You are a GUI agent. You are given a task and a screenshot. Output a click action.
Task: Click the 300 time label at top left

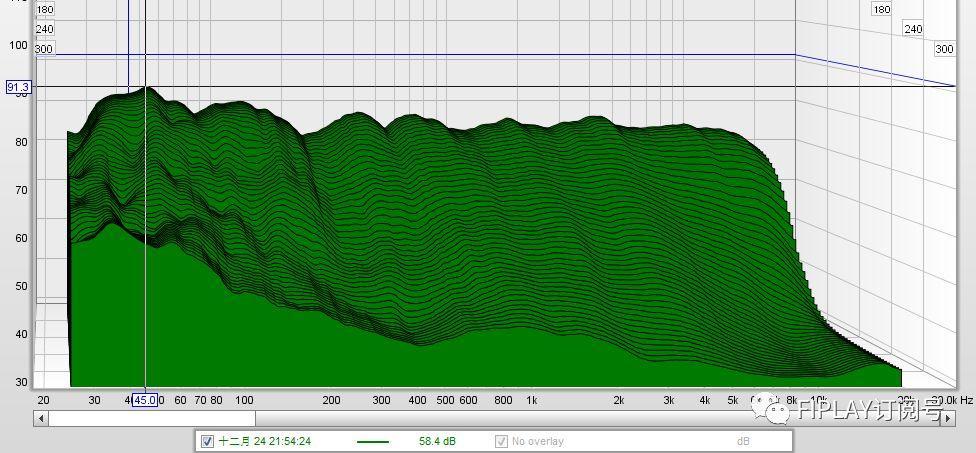[44, 49]
